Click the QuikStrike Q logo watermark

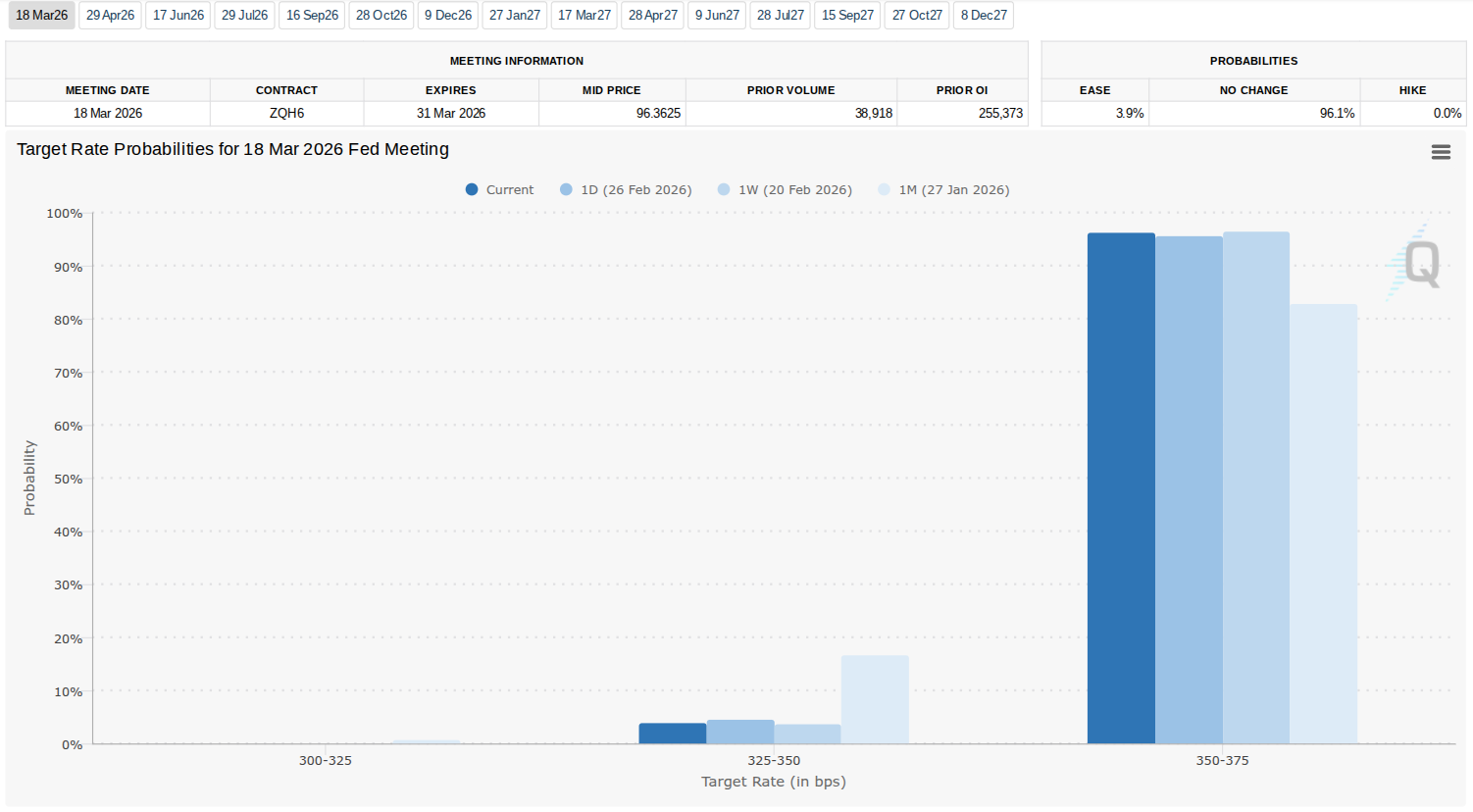click(x=1418, y=263)
